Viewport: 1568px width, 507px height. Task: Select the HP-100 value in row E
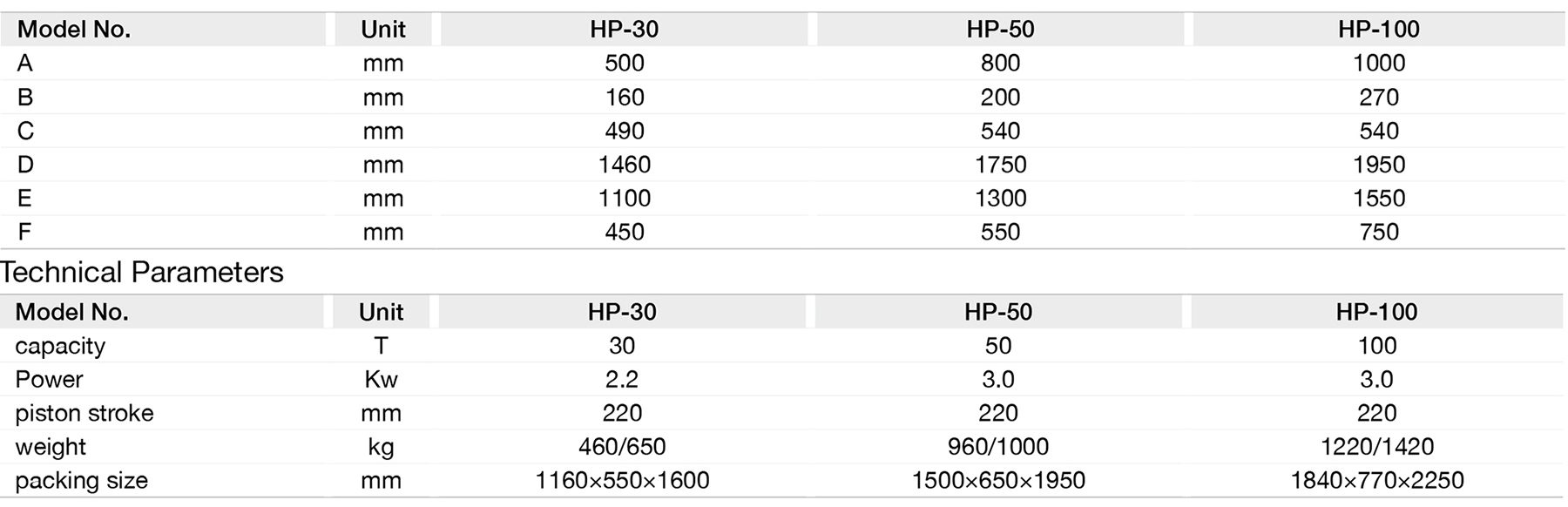(1378, 199)
